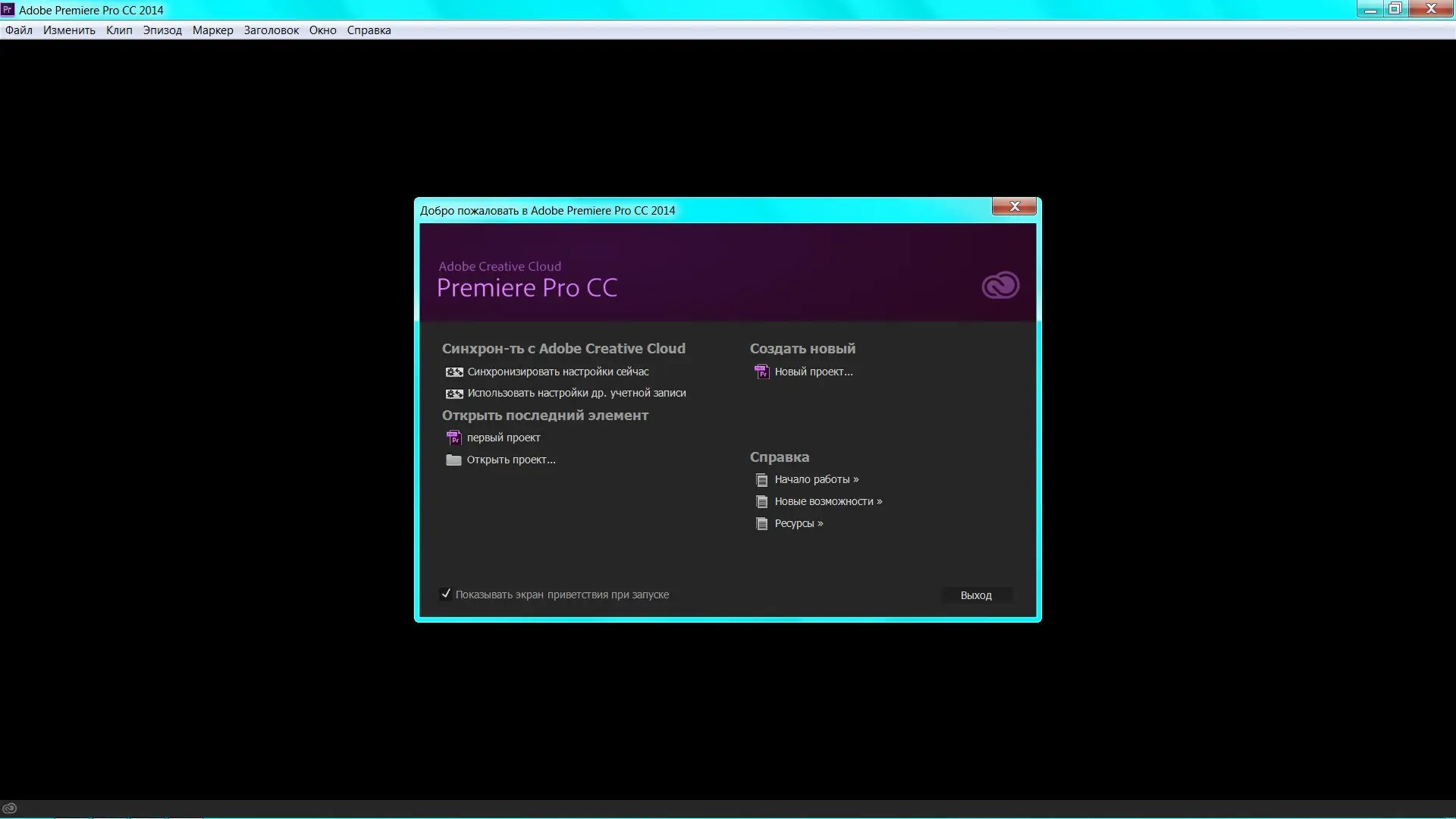Open the Справка menu in menu bar

pyautogui.click(x=369, y=30)
